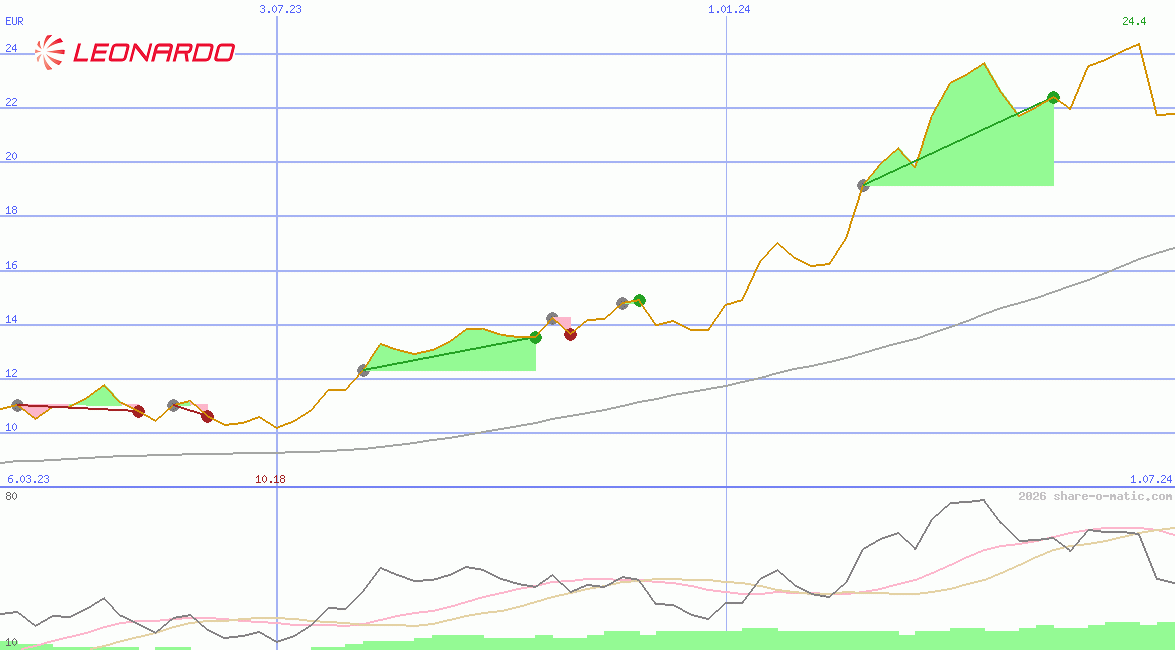
Task: Click the leftmost gray entry marker on chart
Action: click(17, 405)
